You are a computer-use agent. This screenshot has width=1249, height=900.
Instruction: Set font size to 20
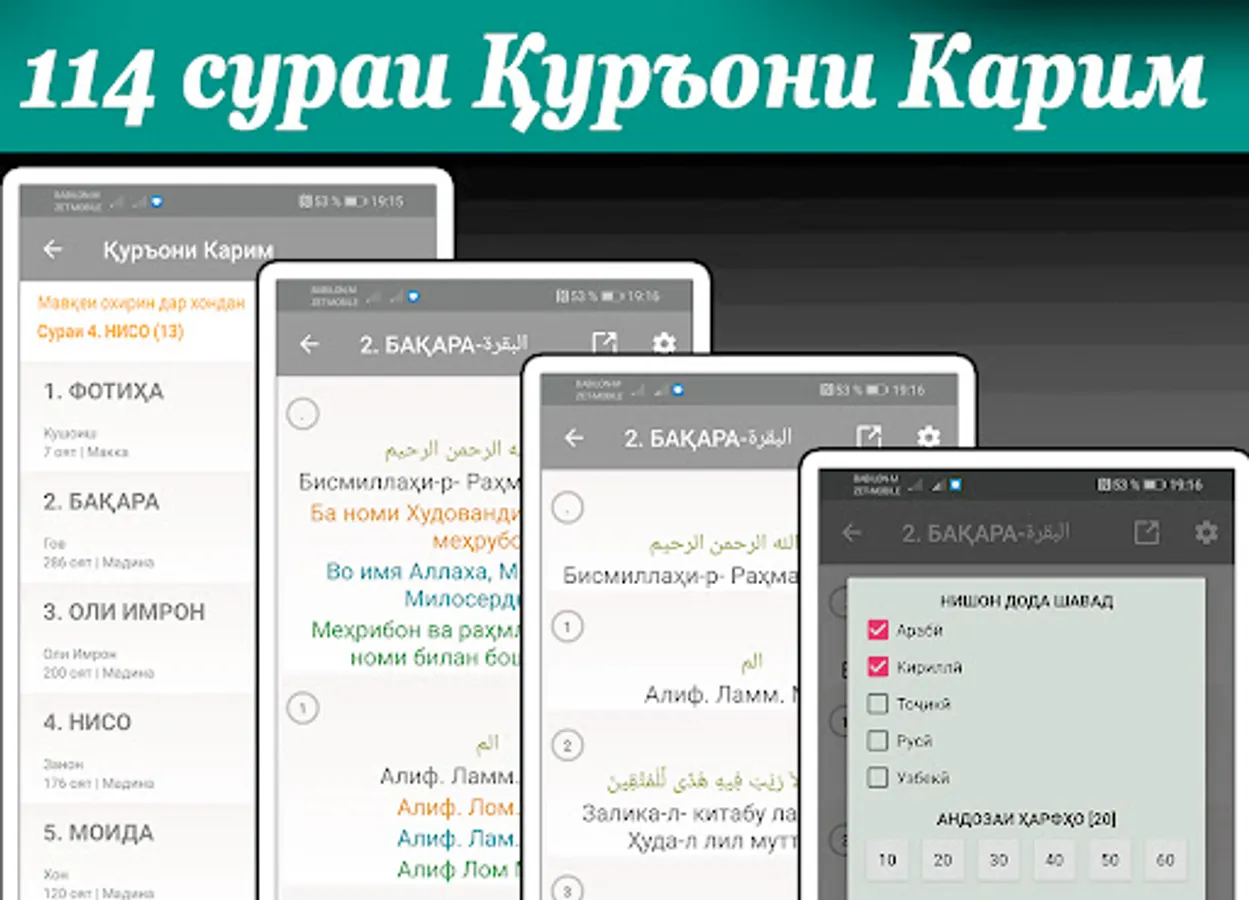pyautogui.click(x=943, y=860)
